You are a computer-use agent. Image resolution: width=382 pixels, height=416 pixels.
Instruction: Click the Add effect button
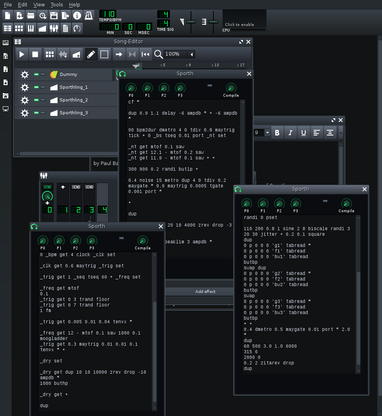click(199, 292)
